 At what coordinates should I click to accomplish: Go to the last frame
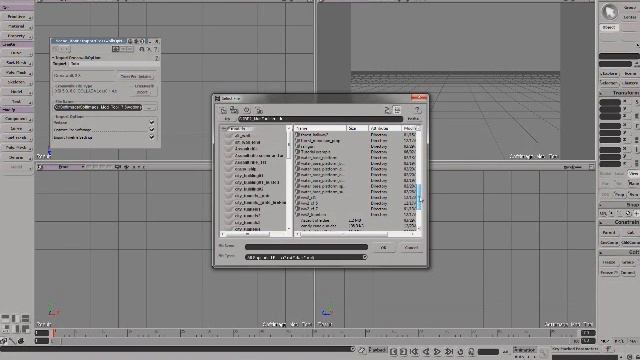coord(449,351)
